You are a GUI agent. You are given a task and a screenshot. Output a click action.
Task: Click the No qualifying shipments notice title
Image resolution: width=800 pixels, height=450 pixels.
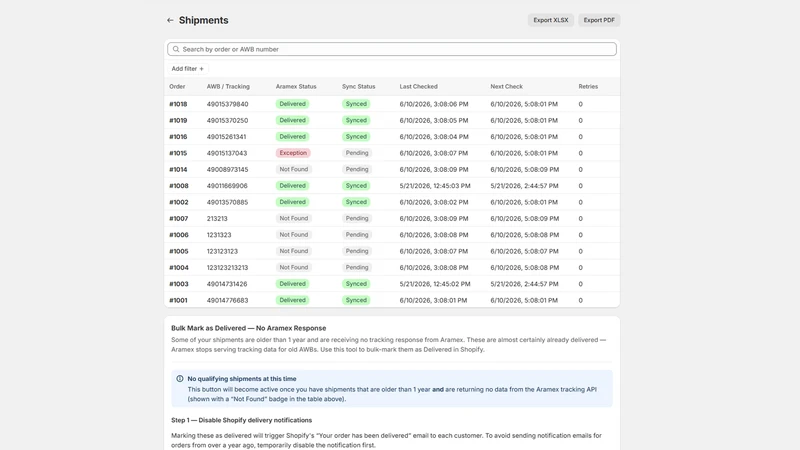pos(242,379)
